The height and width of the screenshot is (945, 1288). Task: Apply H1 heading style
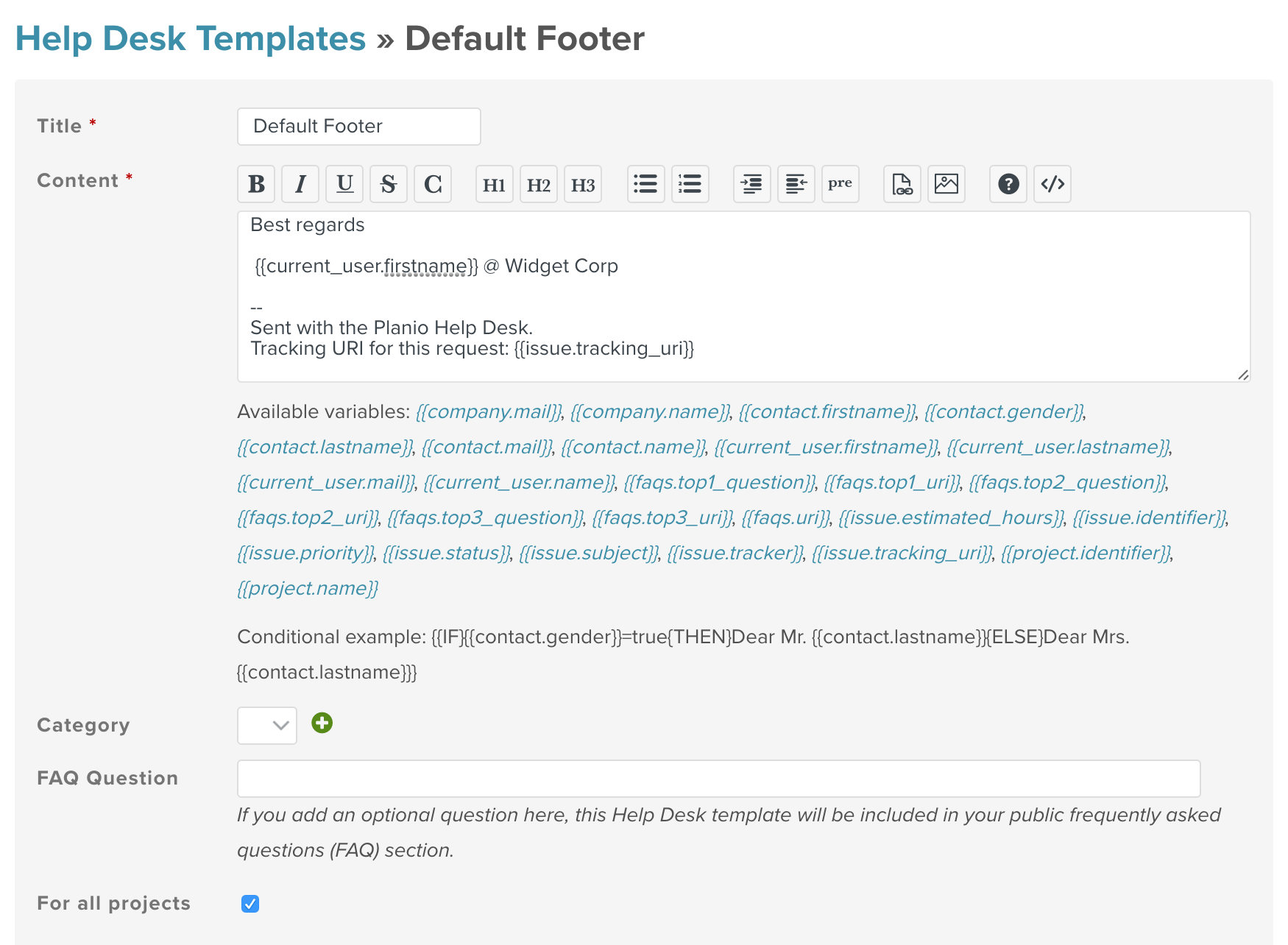494,184
